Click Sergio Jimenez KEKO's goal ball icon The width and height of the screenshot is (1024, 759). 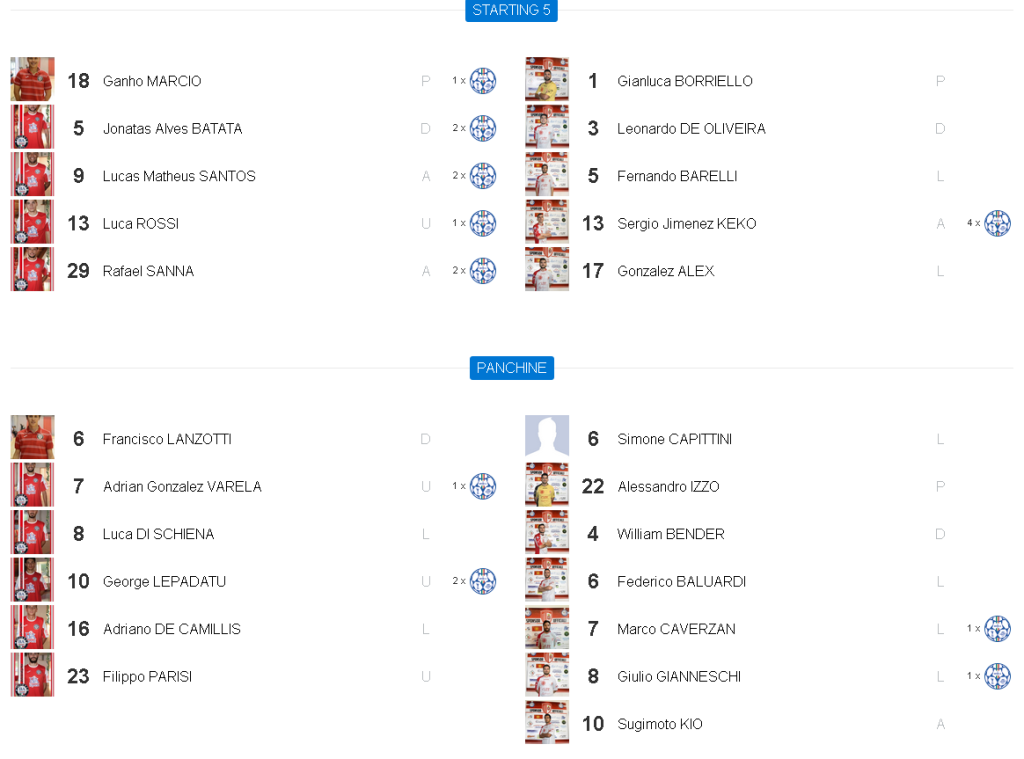[997, 223]
